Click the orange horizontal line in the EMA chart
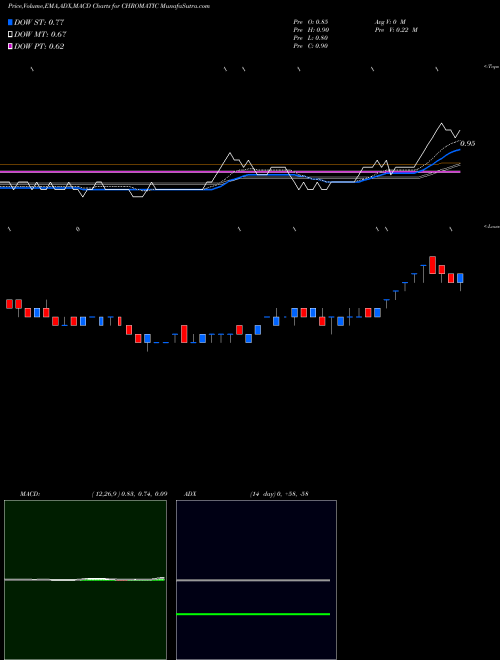The height and width of the screenshot is (660, 500). pyautogui.click(x=230, y=164)
